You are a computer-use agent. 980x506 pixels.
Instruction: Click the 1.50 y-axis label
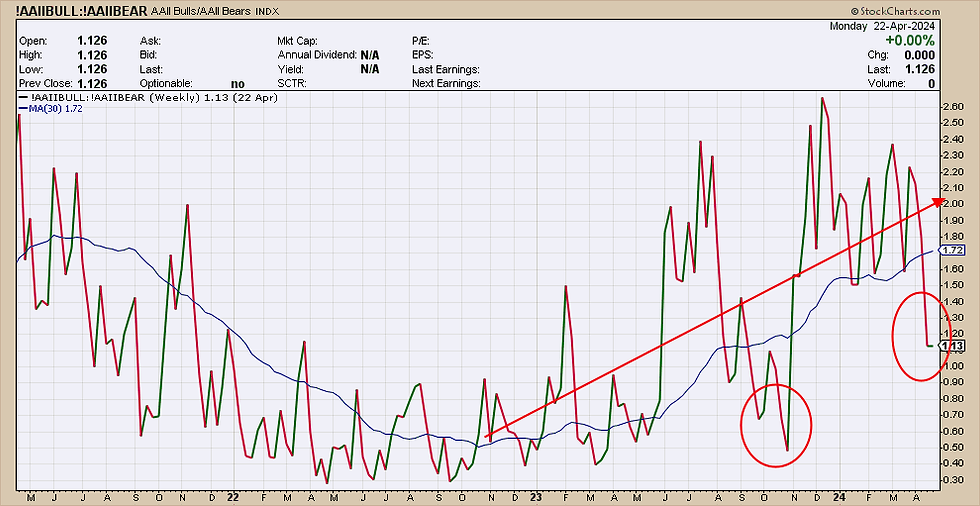coord(953,285)
